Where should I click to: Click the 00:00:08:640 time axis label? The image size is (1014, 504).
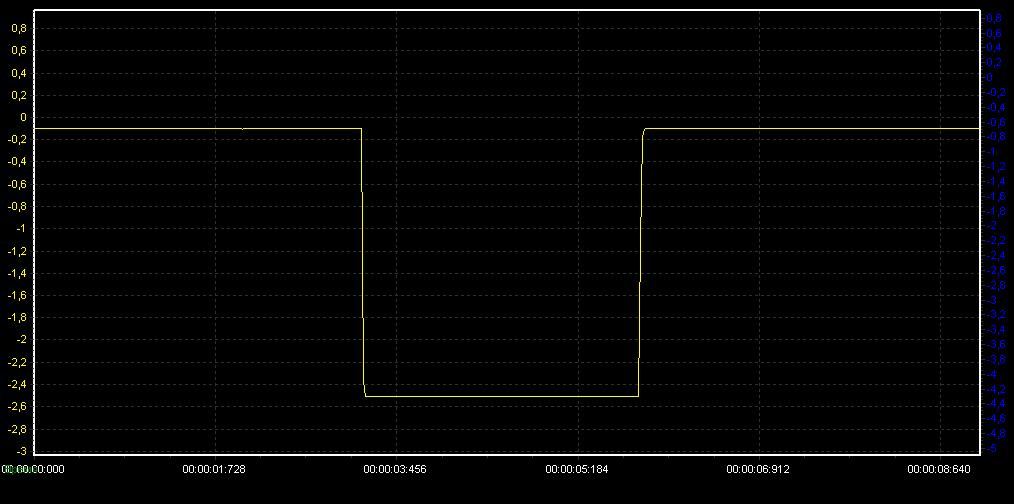(x=938, y=468)
